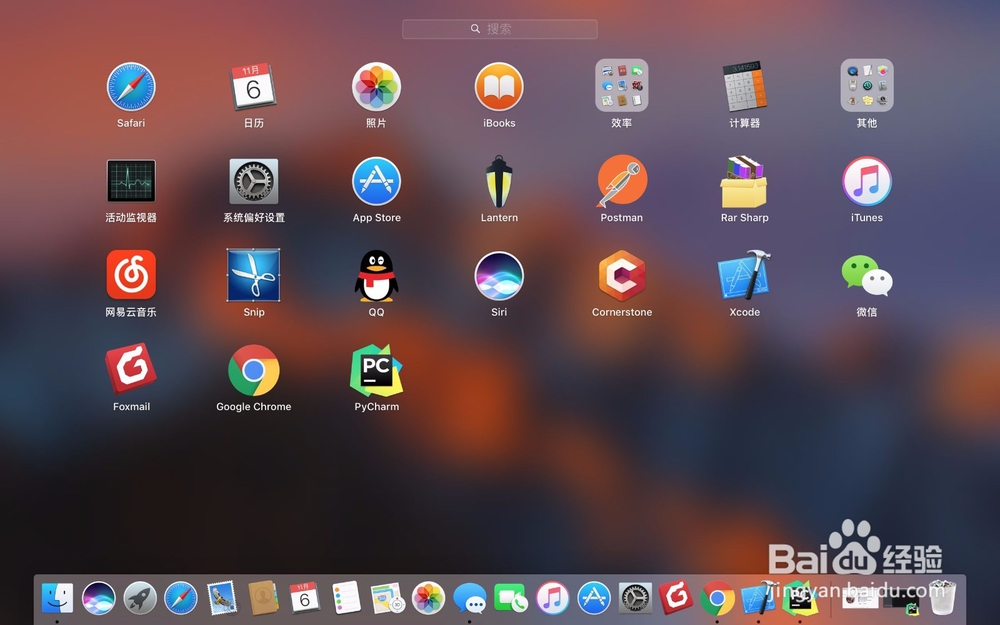Launch the Postman app
1000x625 pixels.
(x=622, y=181)
